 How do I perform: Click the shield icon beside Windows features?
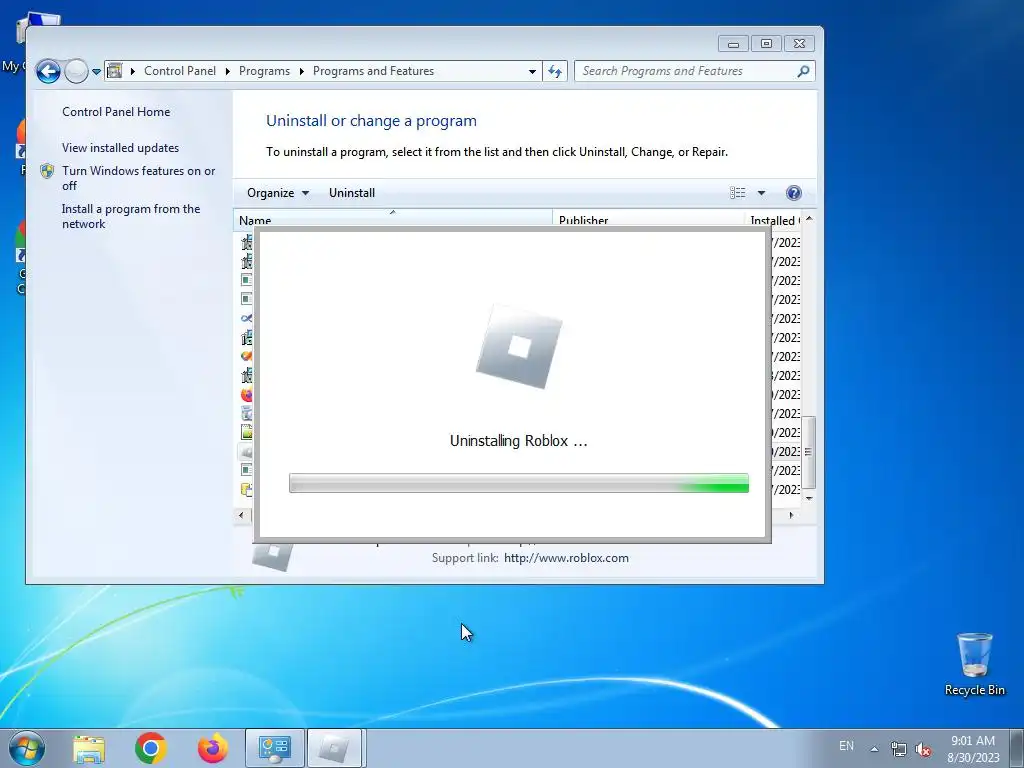47,171
